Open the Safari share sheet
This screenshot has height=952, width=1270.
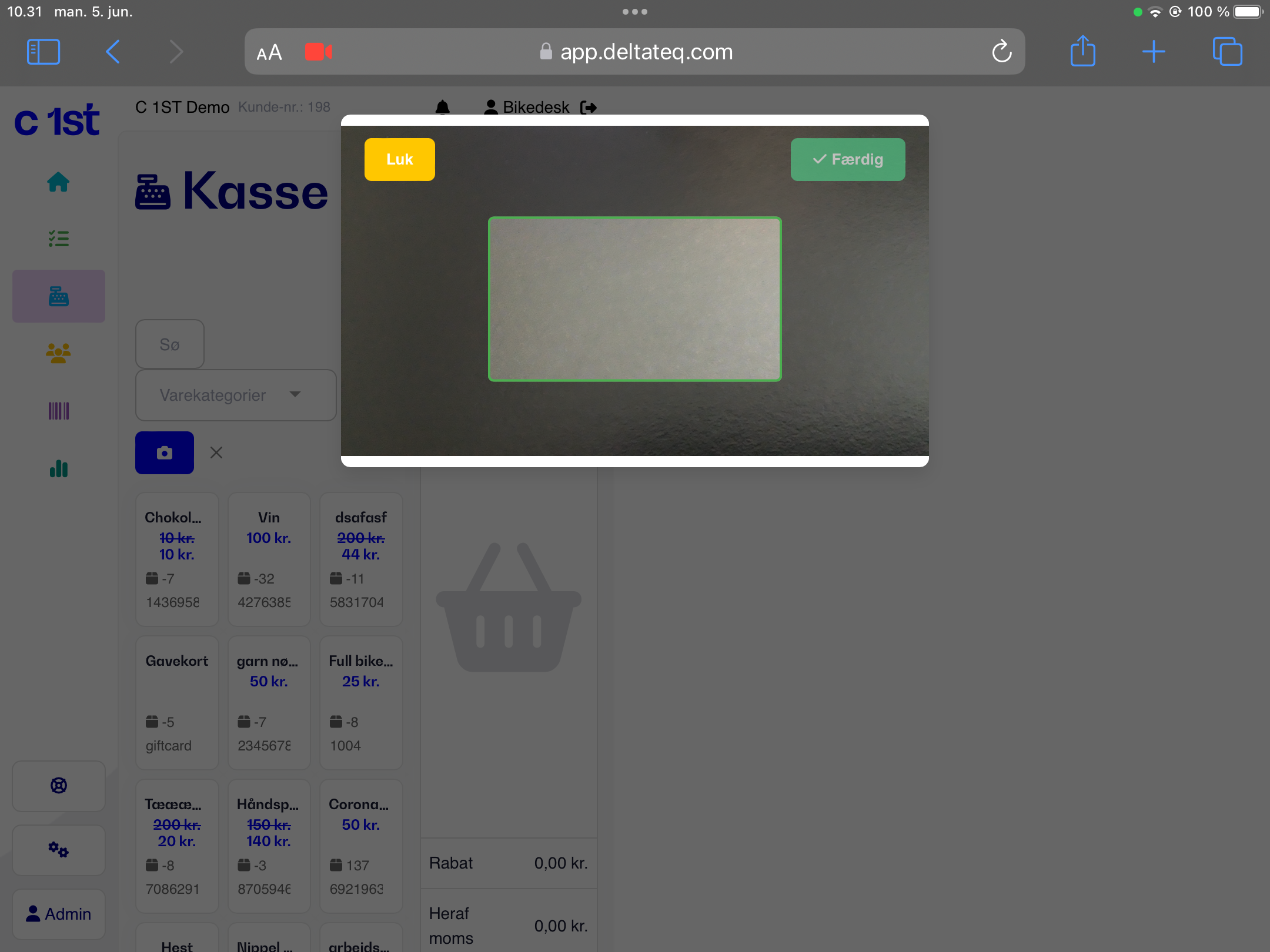1082,51
